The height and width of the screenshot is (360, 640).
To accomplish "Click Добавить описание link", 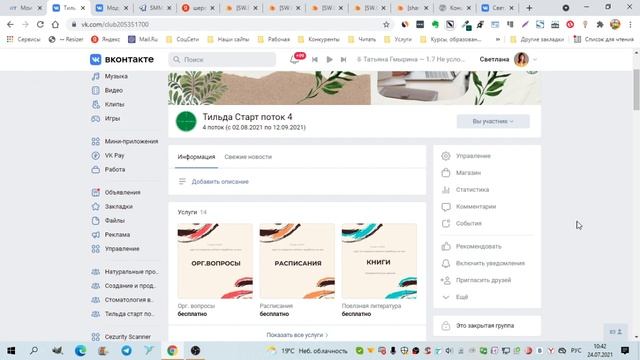I will tap(220, 182).
